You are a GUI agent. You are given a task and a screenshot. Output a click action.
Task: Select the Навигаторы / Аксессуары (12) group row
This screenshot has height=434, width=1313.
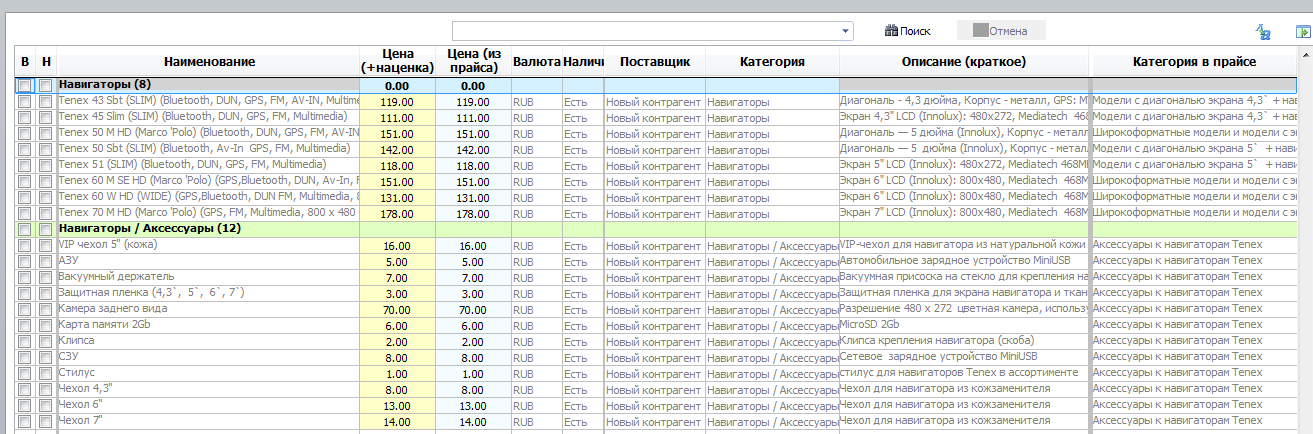(657, 229)
